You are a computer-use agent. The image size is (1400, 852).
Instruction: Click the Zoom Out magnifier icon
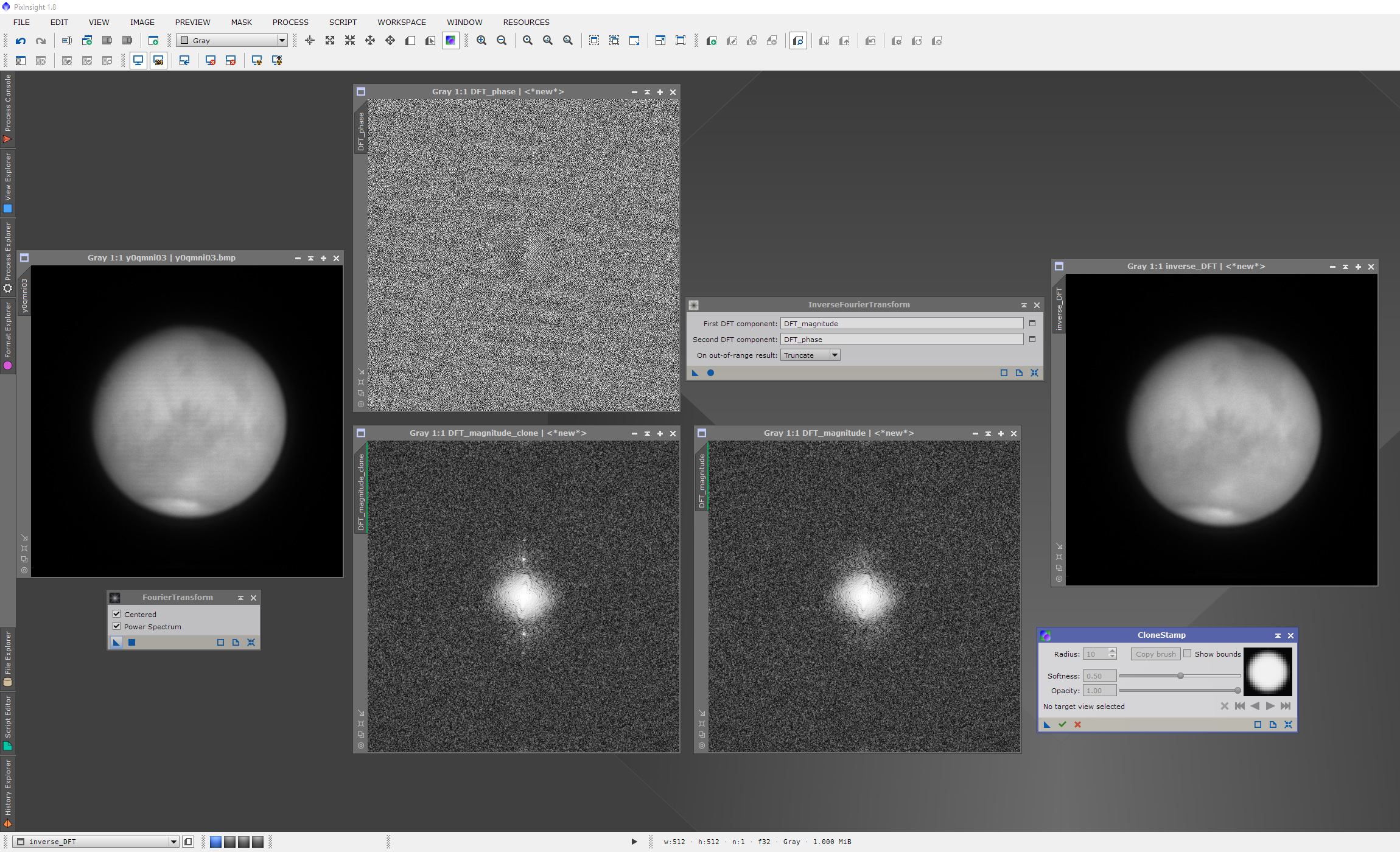pos(502,41)
